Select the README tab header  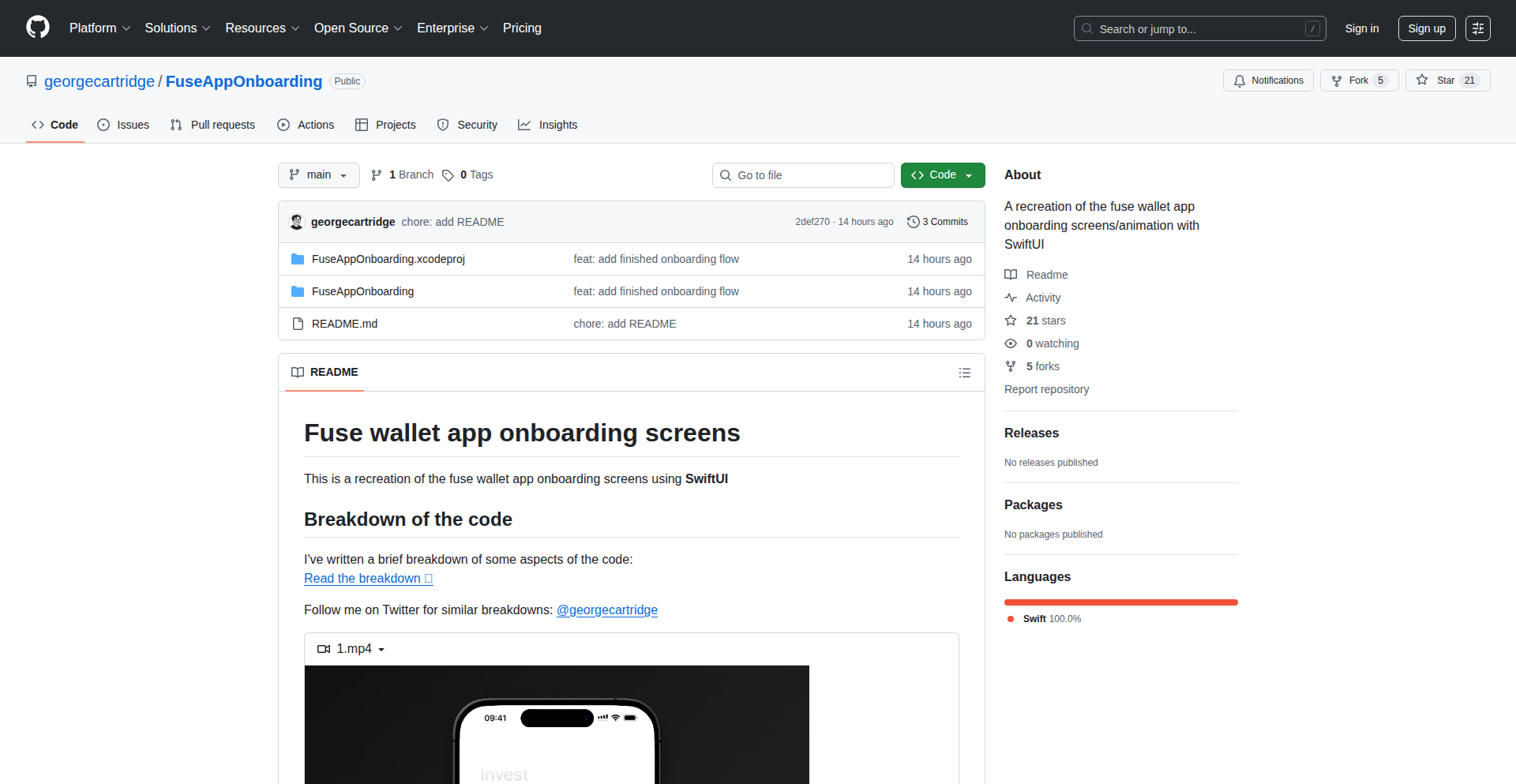point(325,373)
